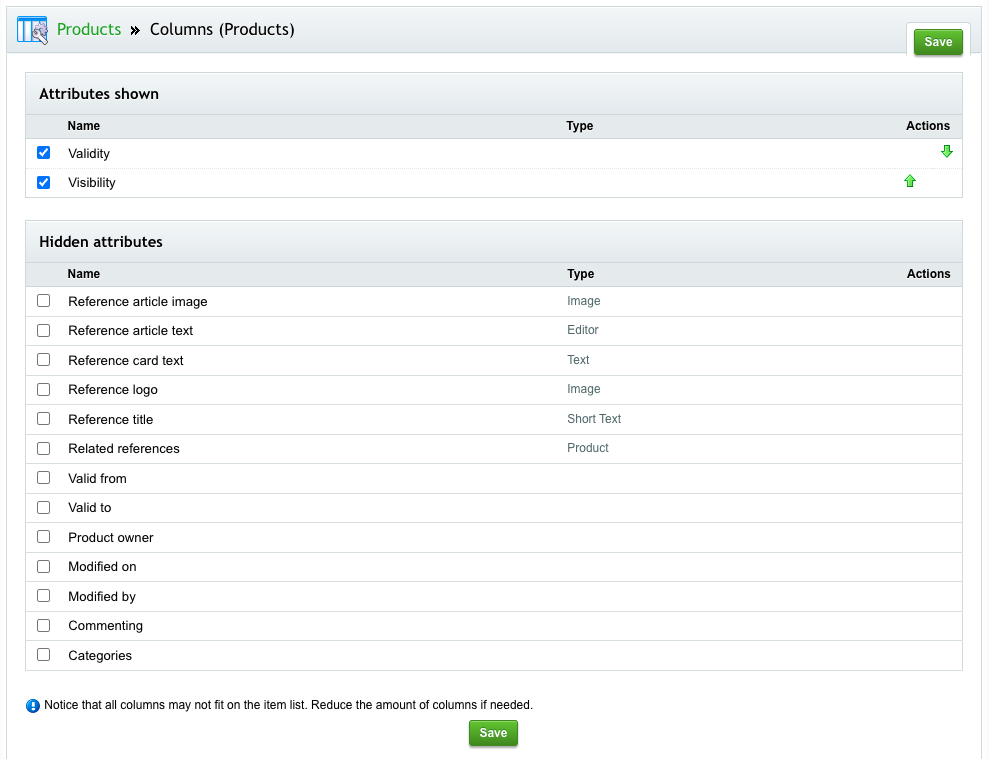Image resolution: width=989 pixels, height=759 pixels.
Task: Click the Commenting attribute row label
Action: (x=105, y=626)
